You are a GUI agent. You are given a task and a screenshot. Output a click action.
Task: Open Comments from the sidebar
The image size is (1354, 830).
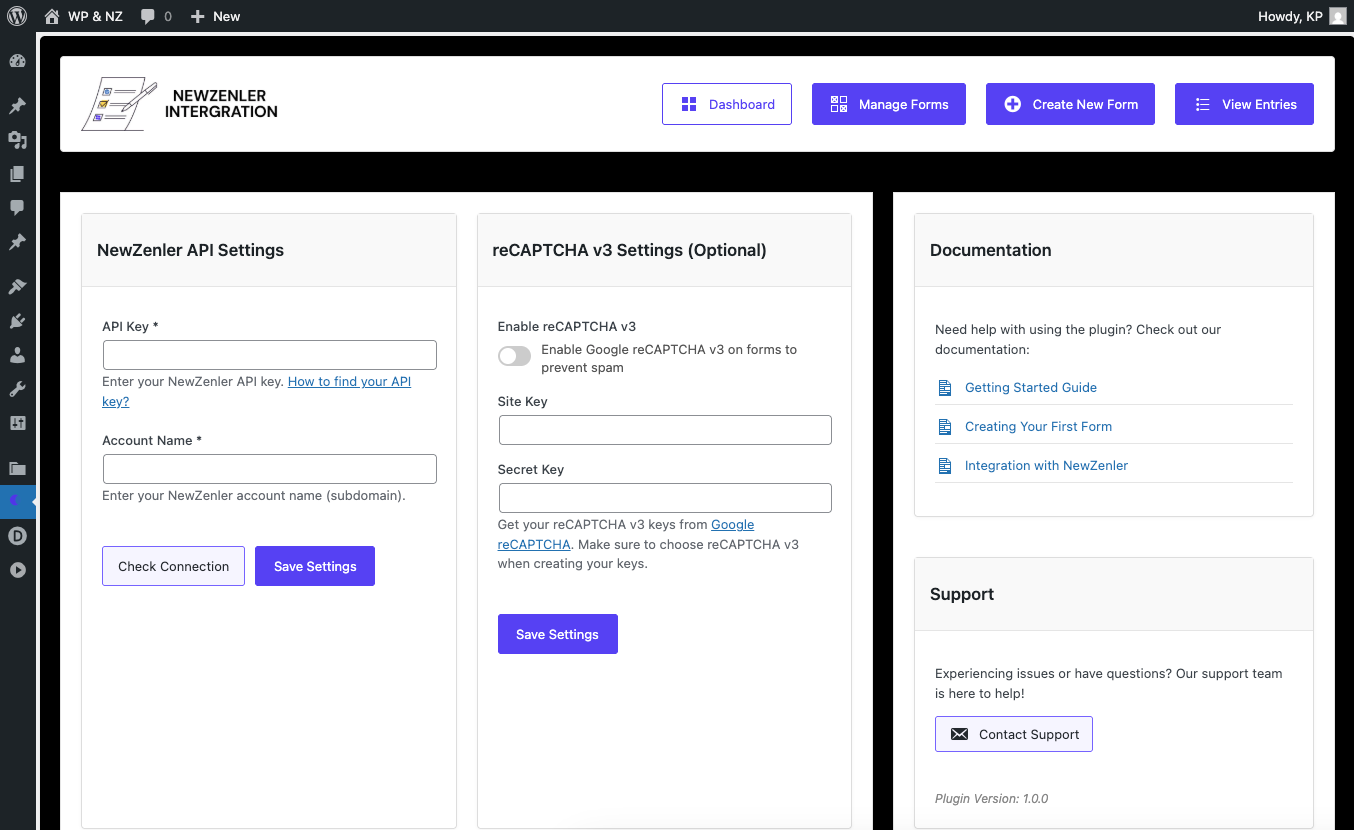[x=17, y=208]
